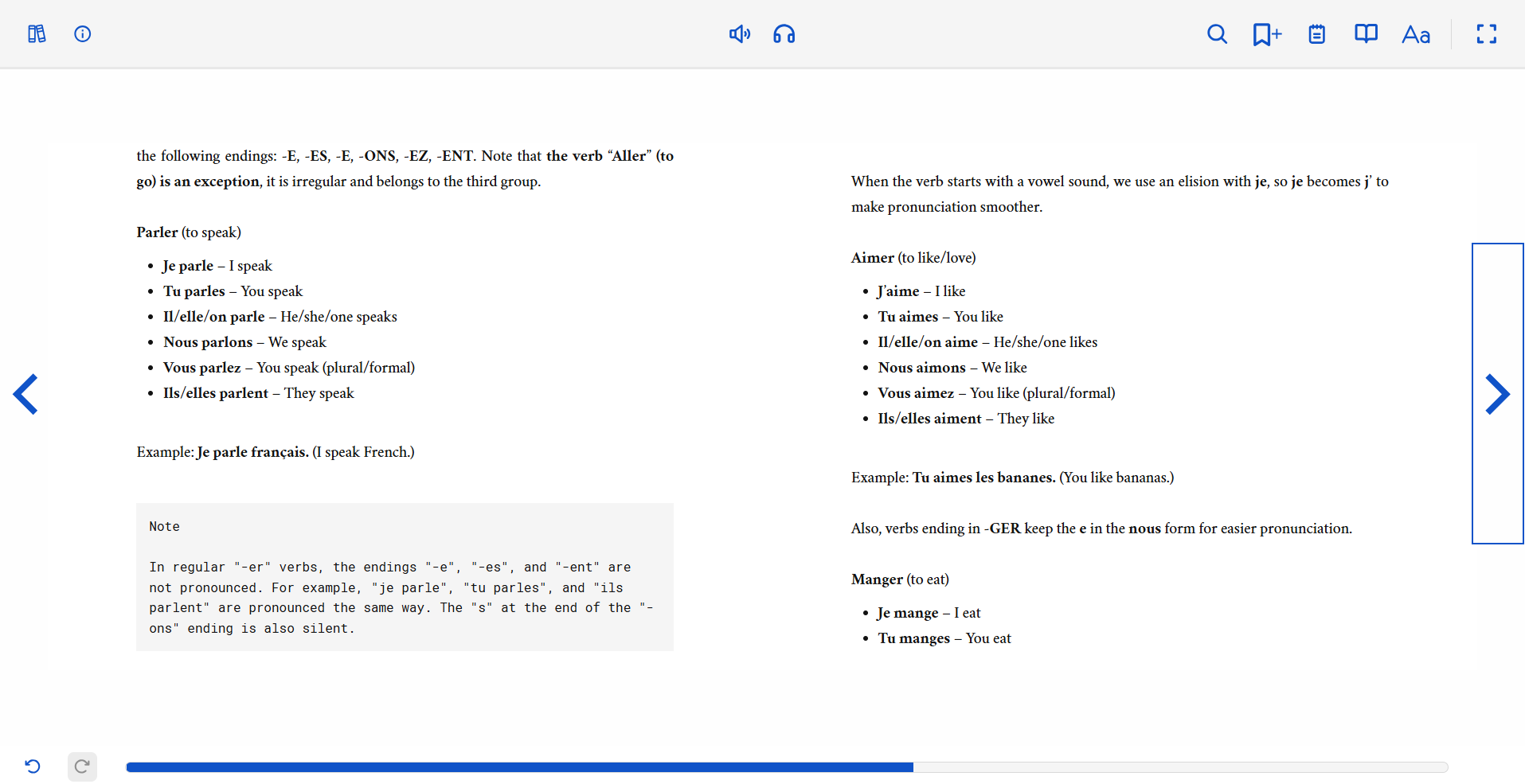This screenshot has width=1525, height=784.
Task: Click 'Tu parles' list entry
Action: tap(233, 291)
